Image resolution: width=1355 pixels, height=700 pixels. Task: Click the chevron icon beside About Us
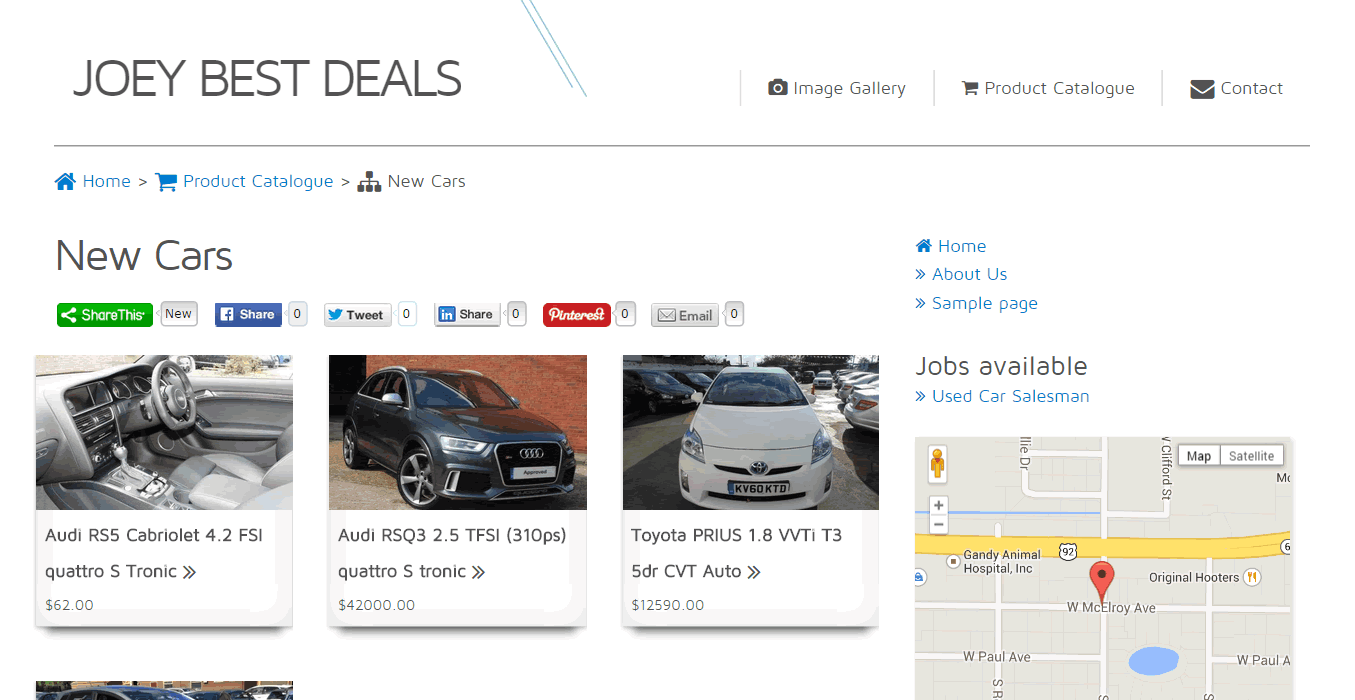(920, 274)
